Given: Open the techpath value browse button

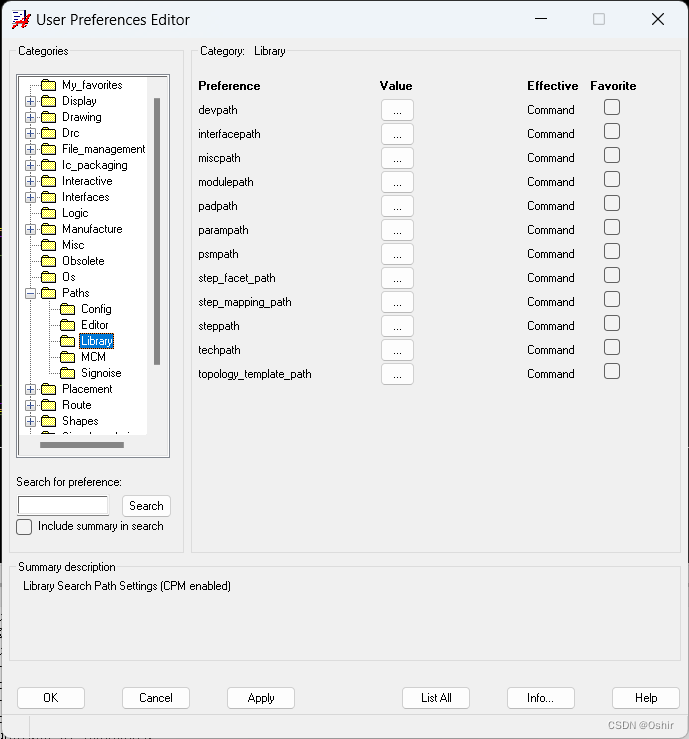Looking at the screenshot, I should (397, 350).
